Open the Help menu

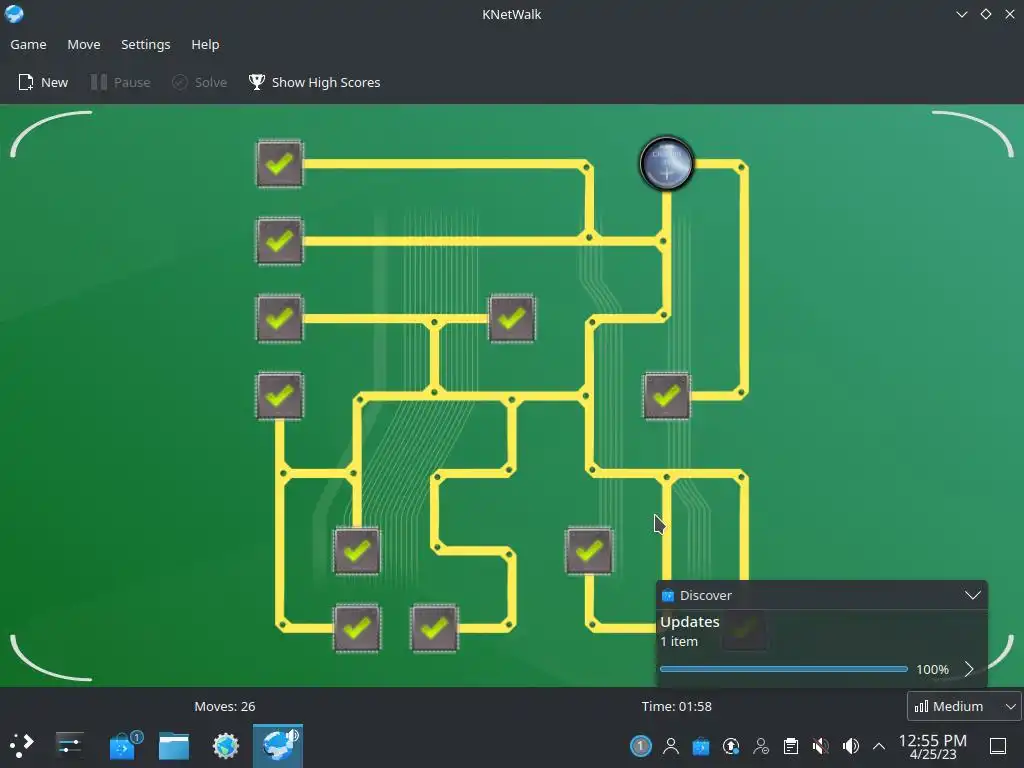tap(205, 44)
